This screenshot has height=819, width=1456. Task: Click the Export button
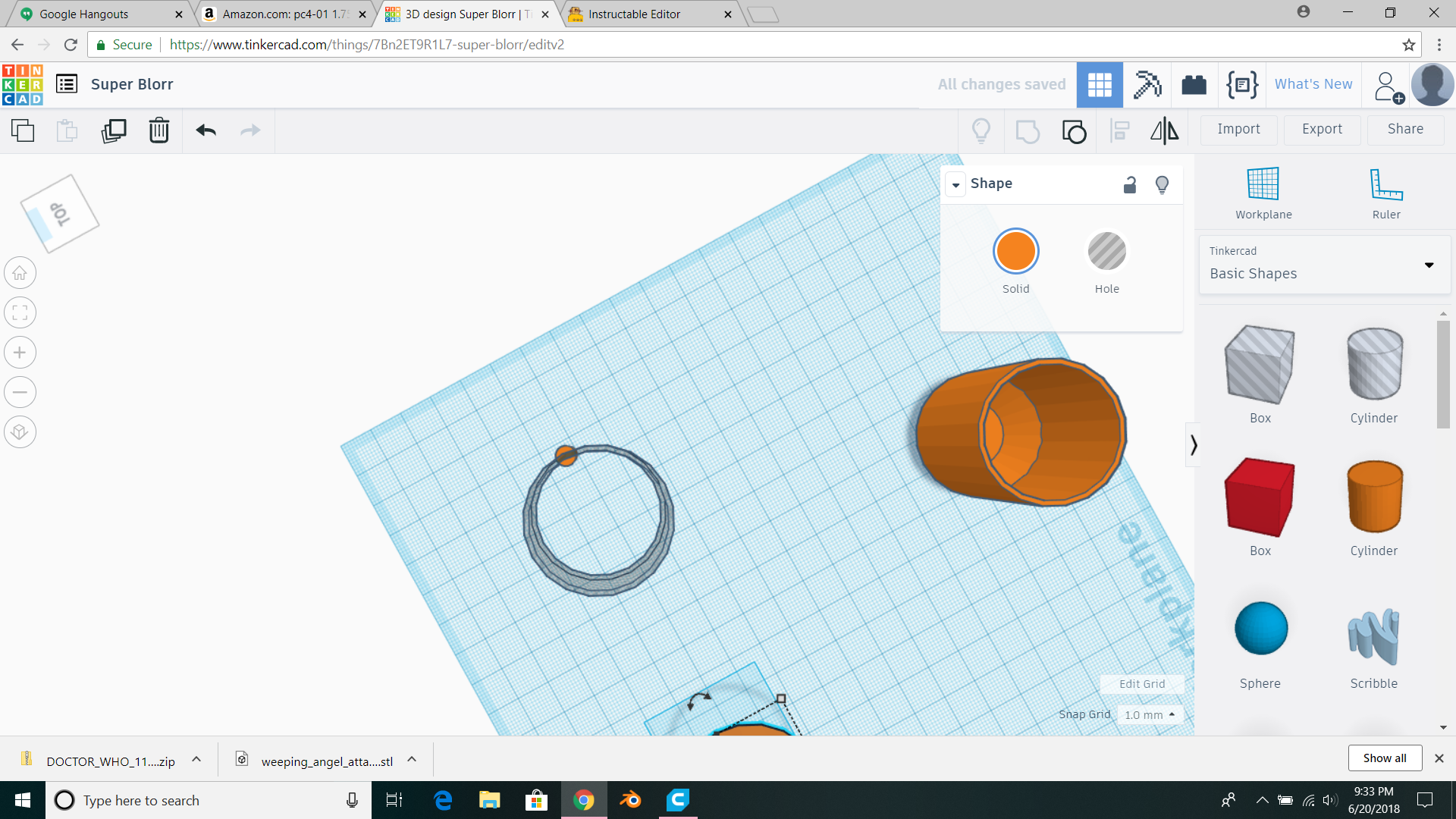[1322, 130]
